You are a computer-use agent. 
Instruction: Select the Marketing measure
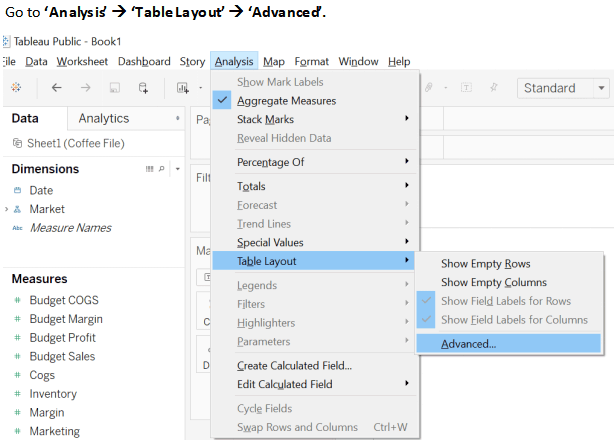(x=54, y=431)
